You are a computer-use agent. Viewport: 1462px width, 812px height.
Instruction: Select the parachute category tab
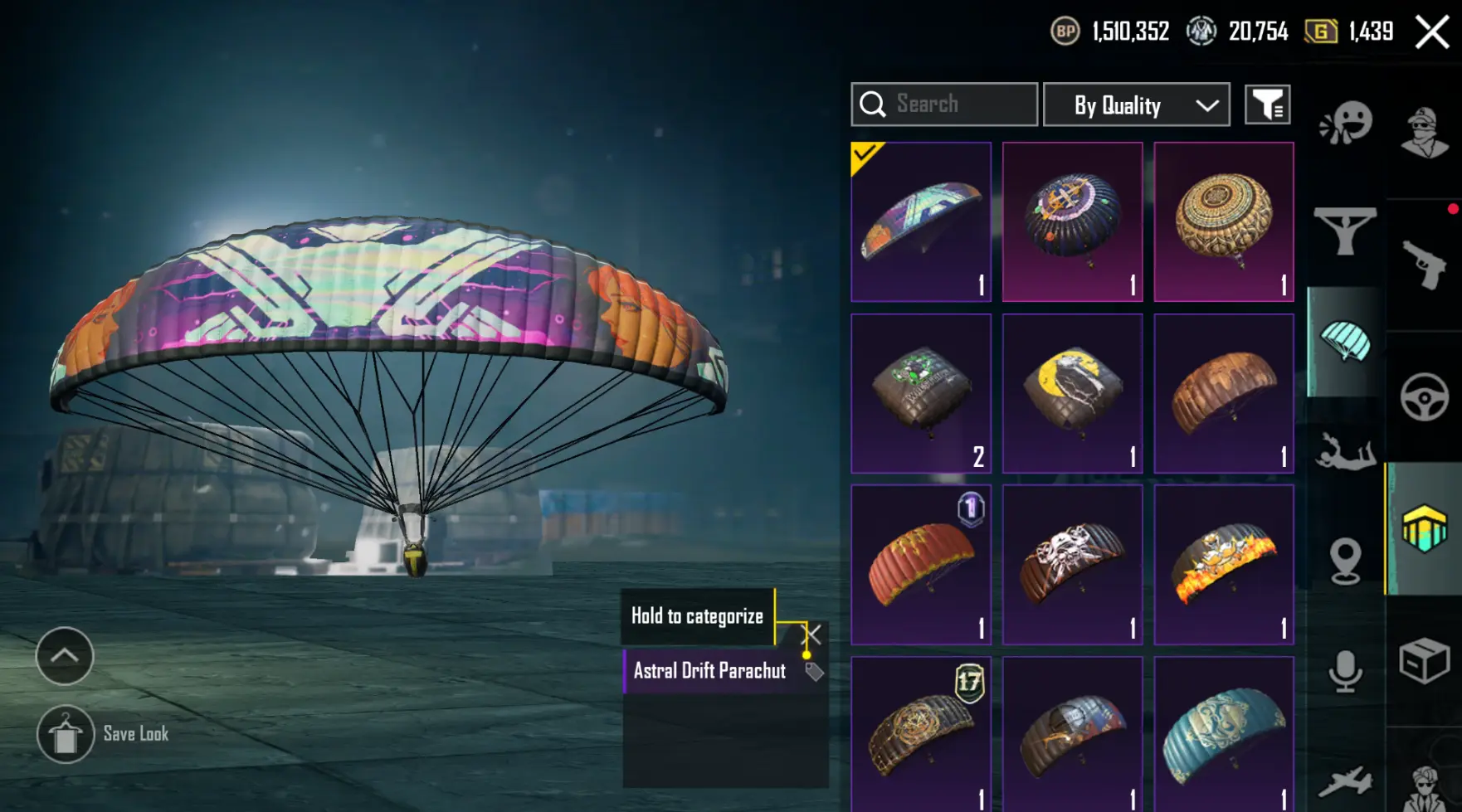[x=1345, y=342]
